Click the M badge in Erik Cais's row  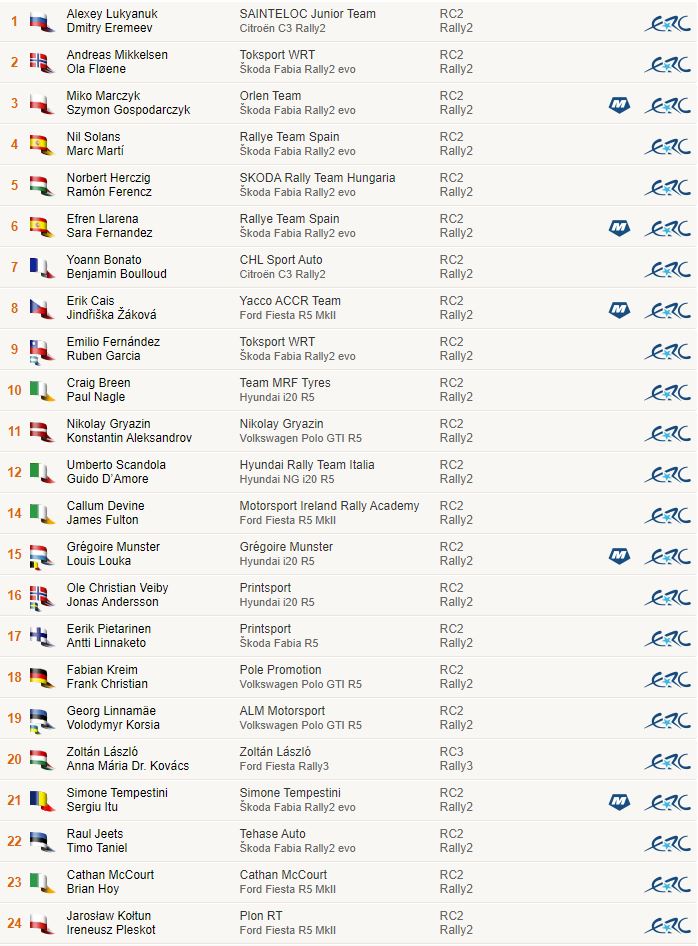click(619, 309)
